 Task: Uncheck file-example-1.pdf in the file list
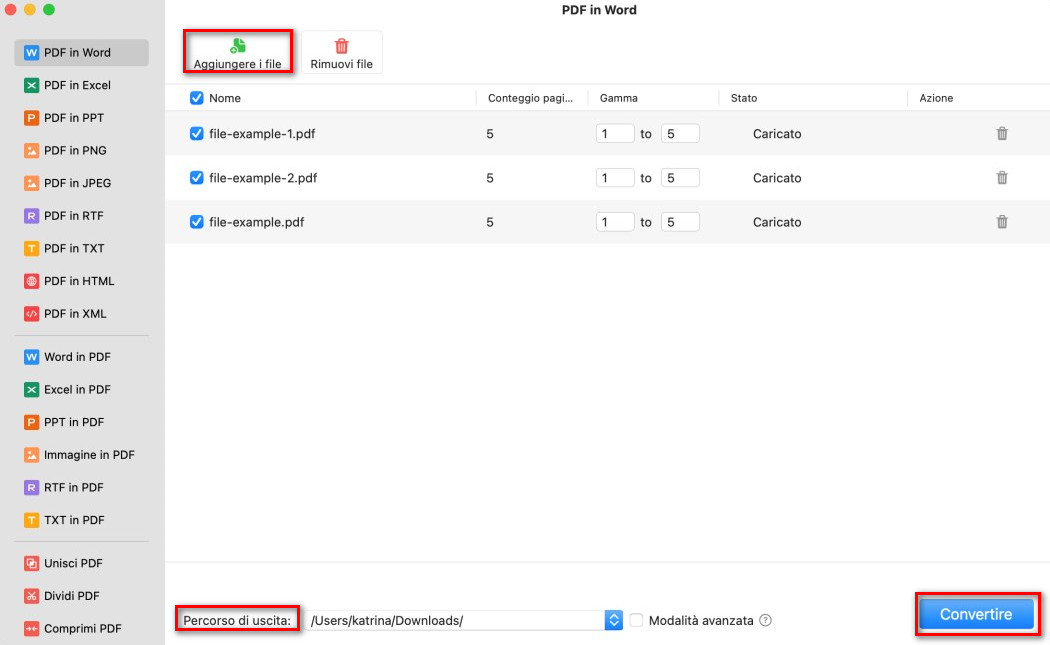pos(196,133)
